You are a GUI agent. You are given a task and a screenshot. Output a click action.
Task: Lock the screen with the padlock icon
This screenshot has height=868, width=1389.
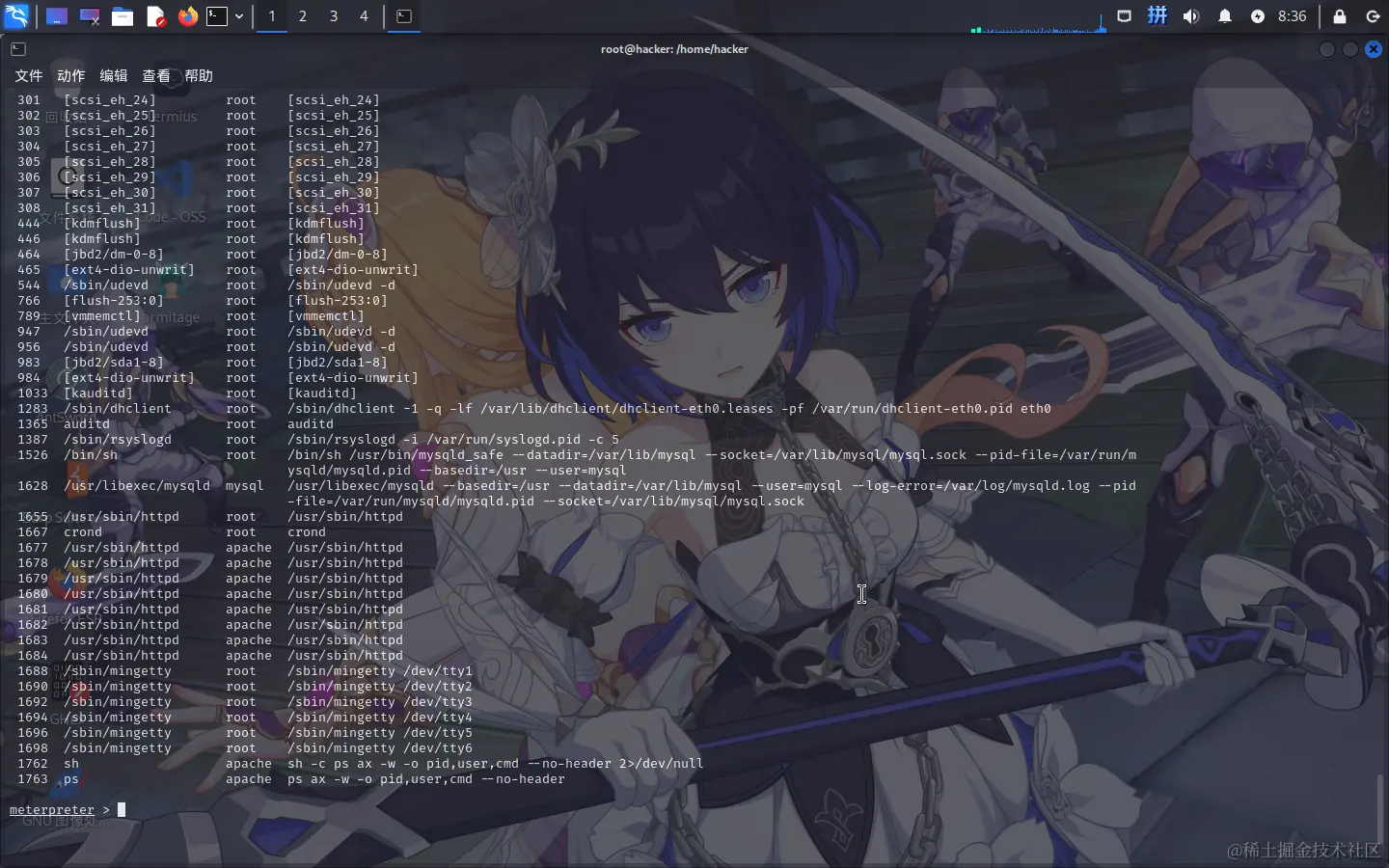pos(1340,16)
